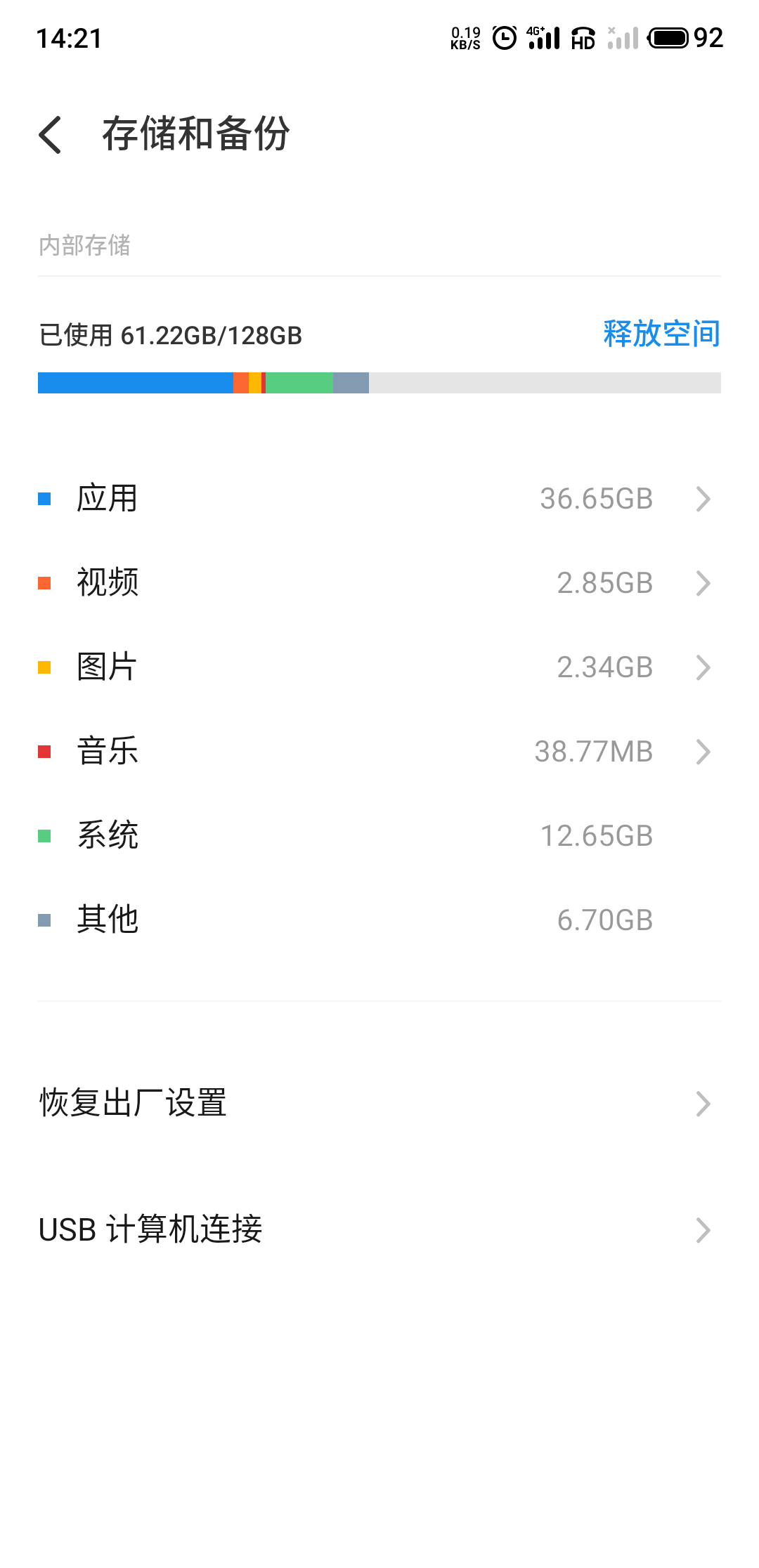Tap the yellow square beside 图片

coord(44,667)
